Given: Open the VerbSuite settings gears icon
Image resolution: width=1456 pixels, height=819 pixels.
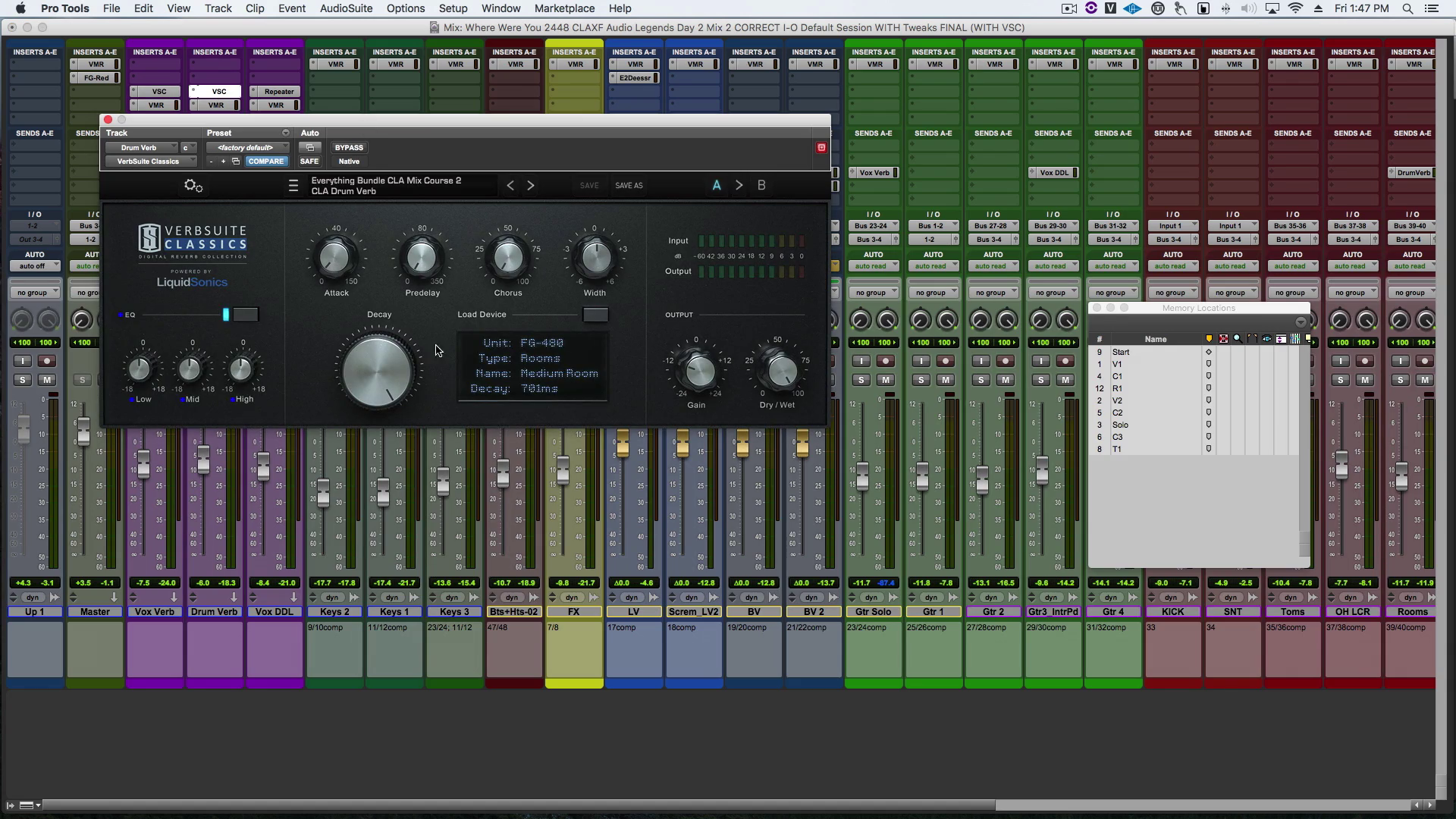Looking at the screenshot, I should tap(193, 186).
